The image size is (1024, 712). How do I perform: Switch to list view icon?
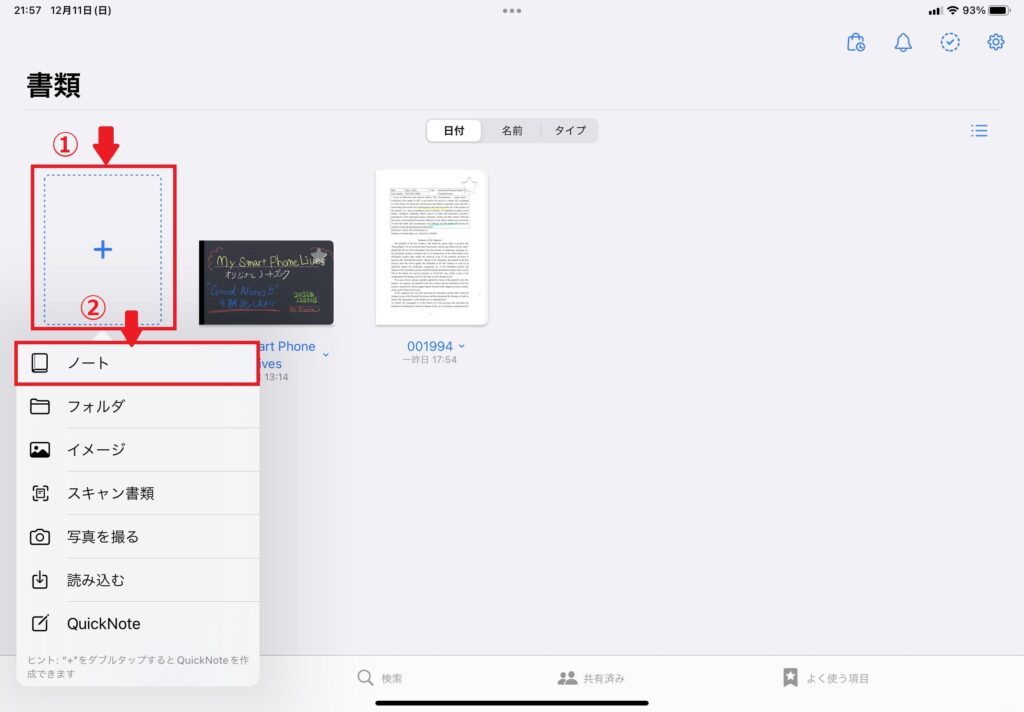979,131
